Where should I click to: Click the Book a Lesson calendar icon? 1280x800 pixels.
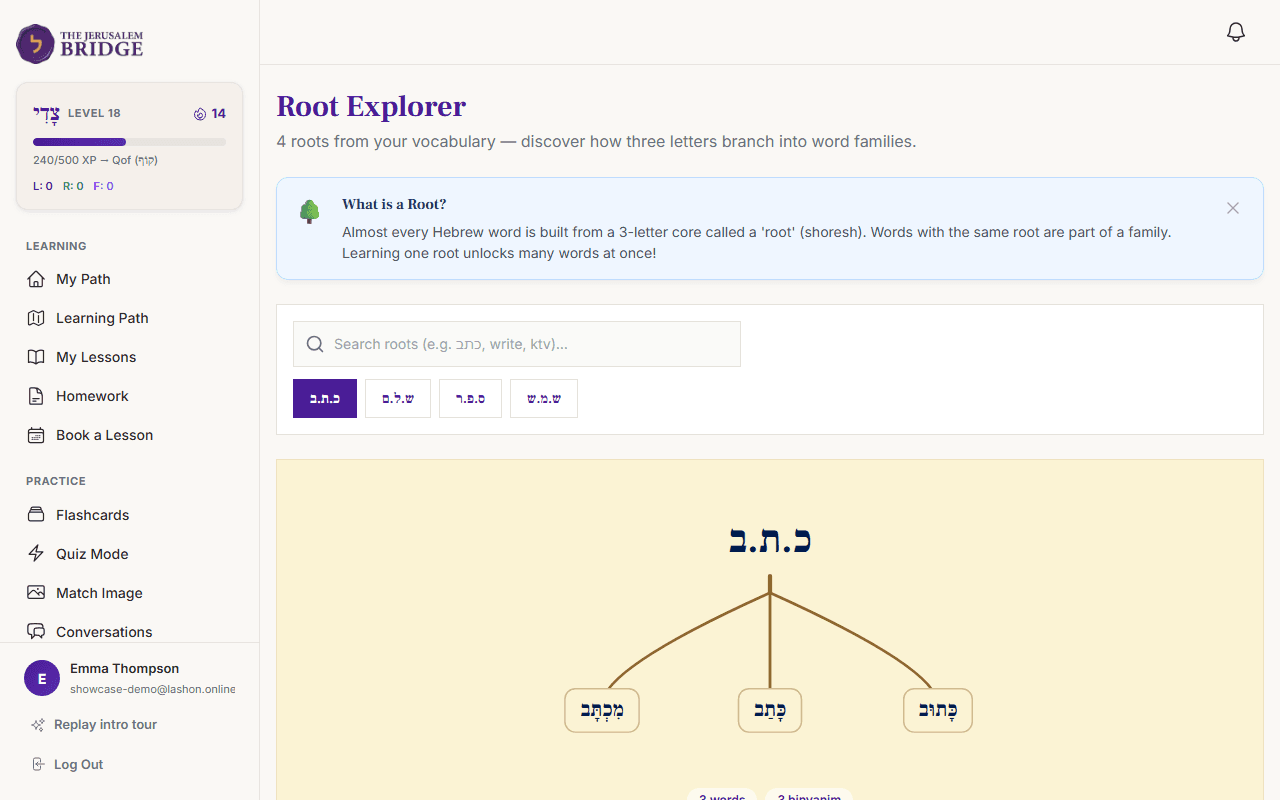coord(35,435)
